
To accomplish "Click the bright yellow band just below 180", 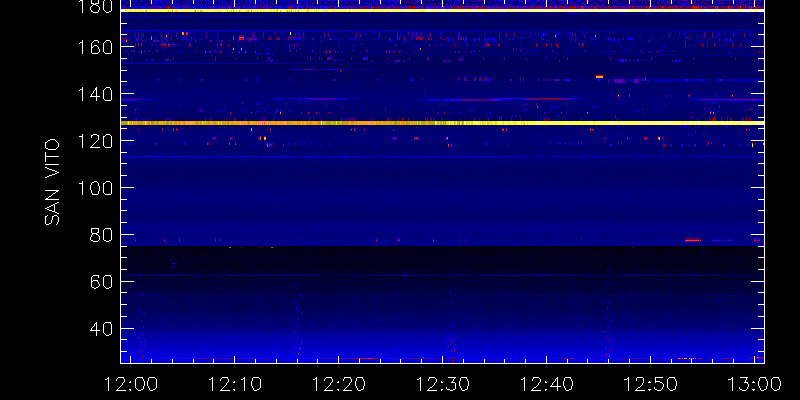I will (442, 10).
